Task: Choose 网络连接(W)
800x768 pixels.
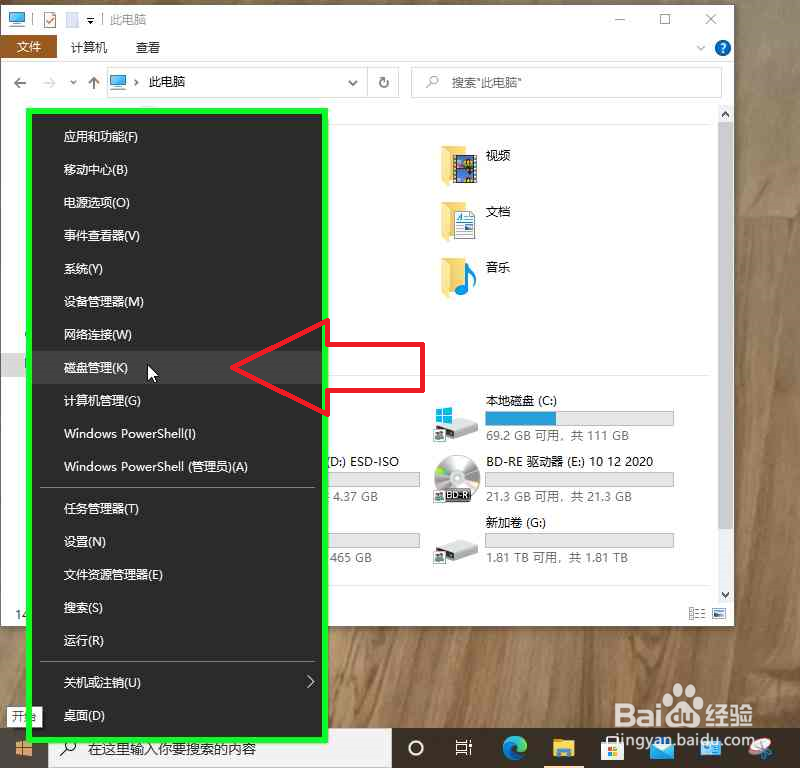Action: click(x=177, y=335)
